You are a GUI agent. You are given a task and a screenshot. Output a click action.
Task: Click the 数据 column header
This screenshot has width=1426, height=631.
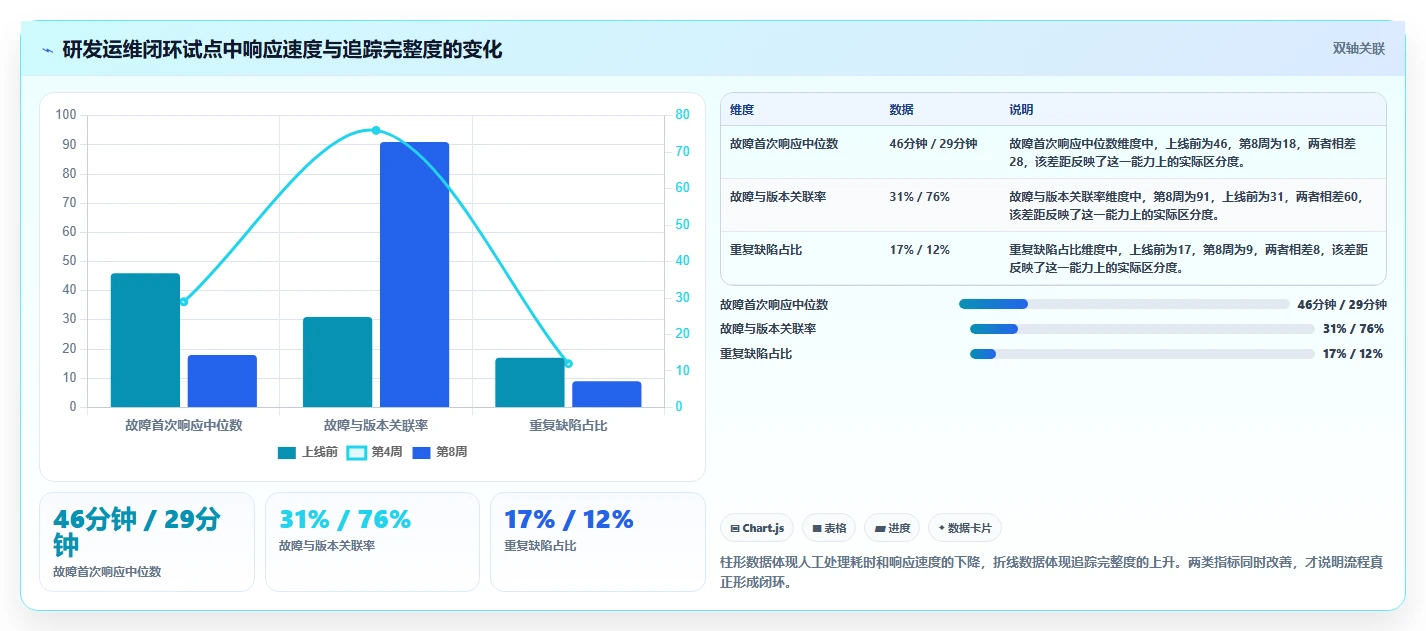click(x=901, y=110)
